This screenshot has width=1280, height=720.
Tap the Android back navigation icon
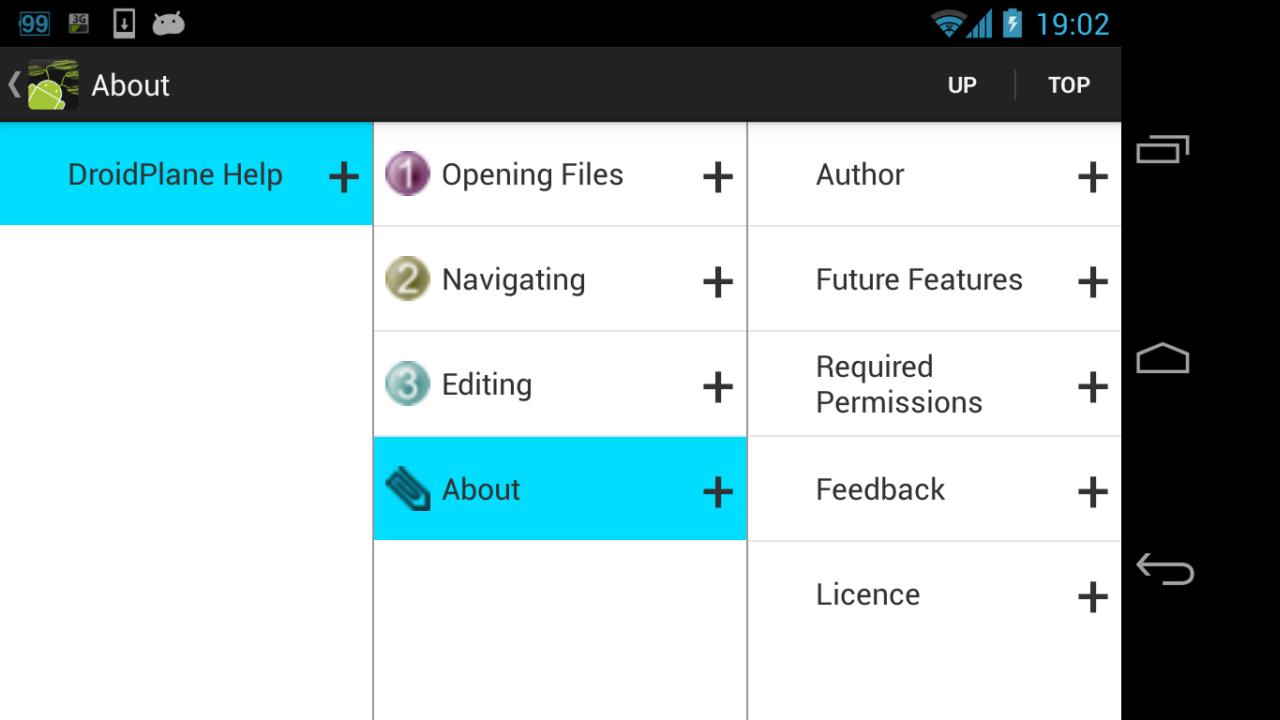pos(1164,569)
